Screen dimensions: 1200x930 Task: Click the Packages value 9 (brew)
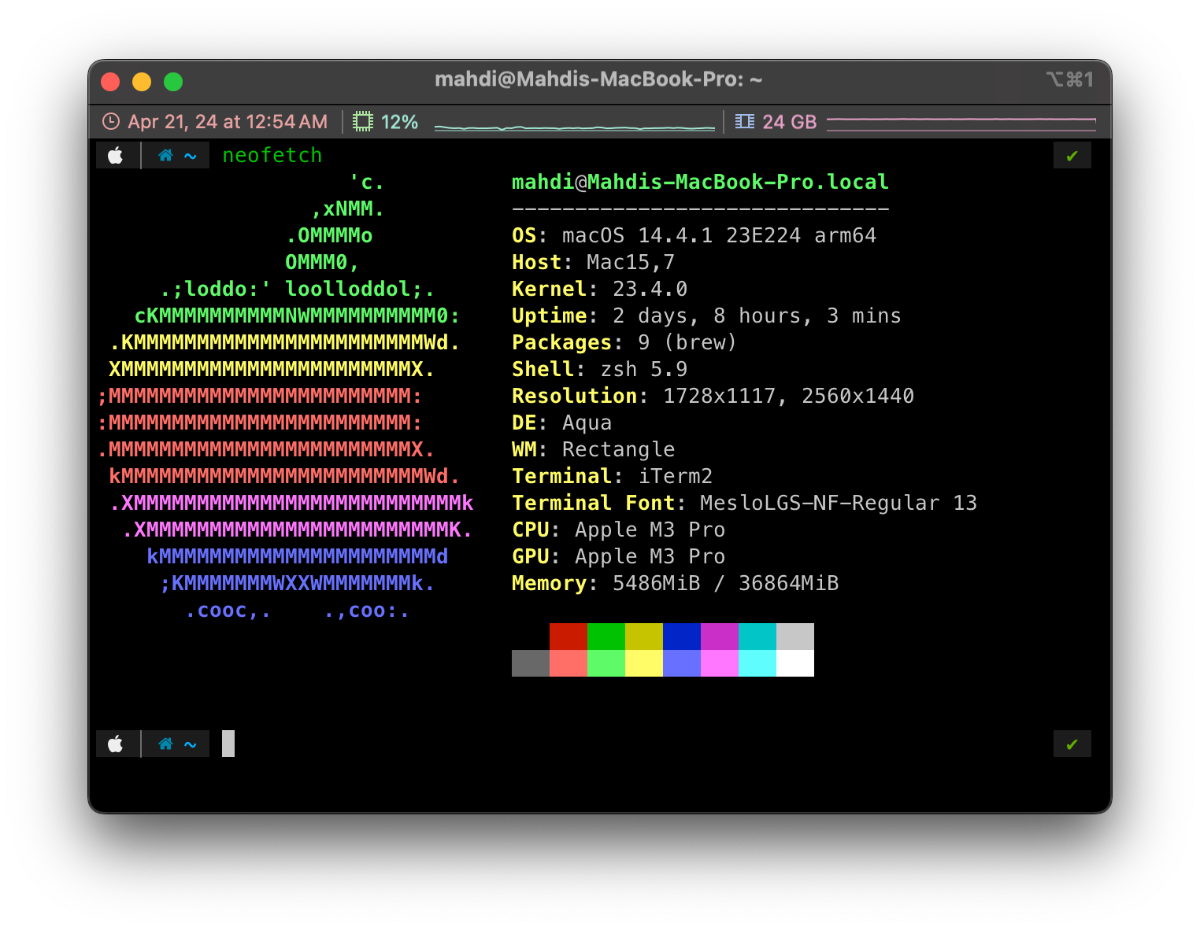[x=688, y=343]
